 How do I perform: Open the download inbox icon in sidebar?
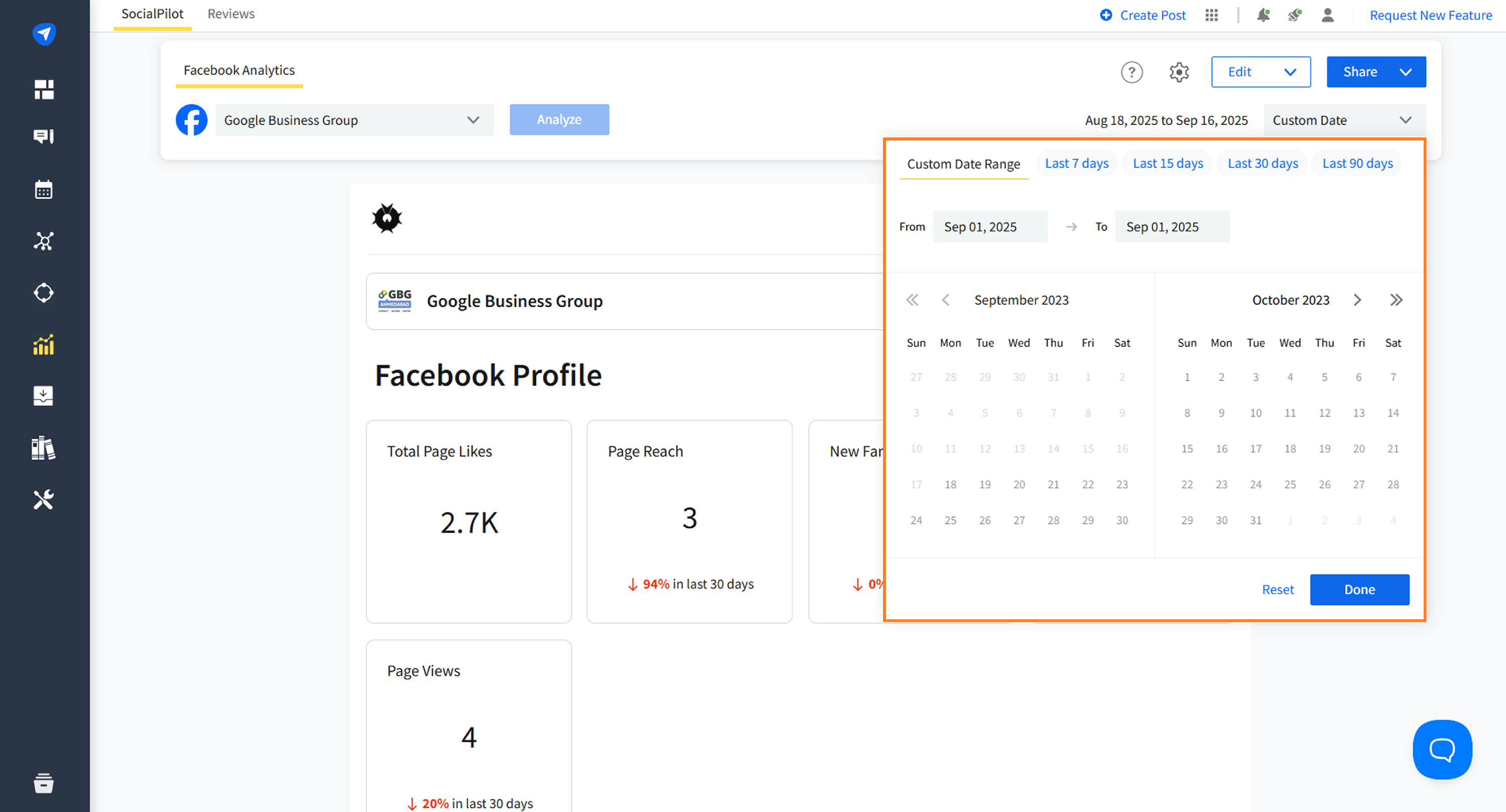[x=43, y=396]
